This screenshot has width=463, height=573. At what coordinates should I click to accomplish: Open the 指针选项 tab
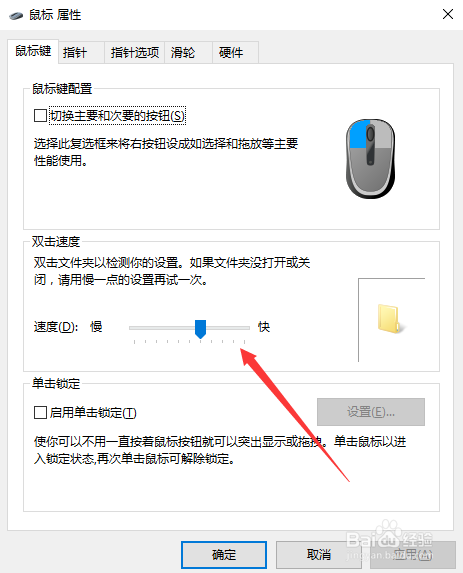point(134,53)
